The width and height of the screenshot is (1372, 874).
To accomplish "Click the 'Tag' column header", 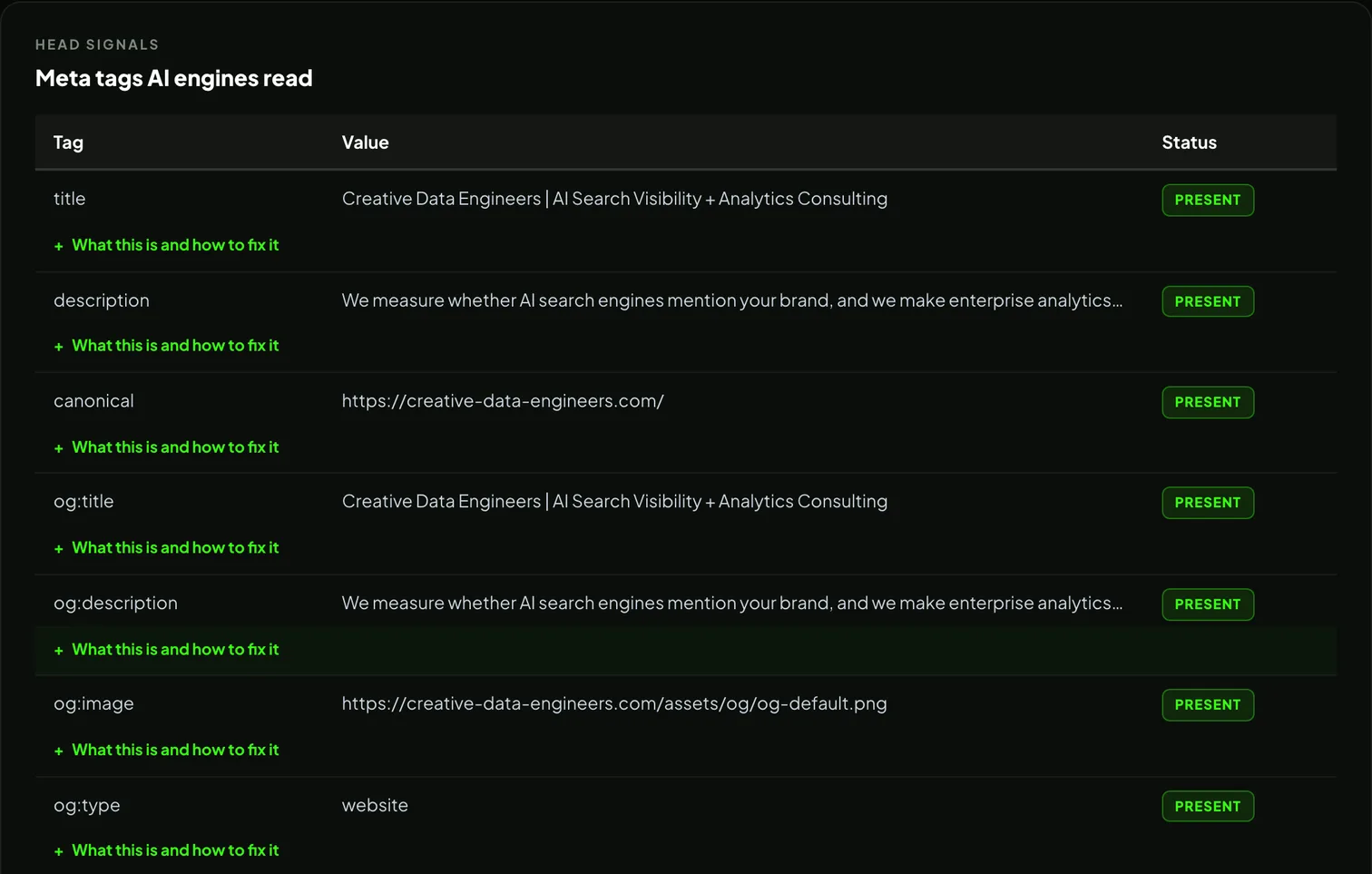I will (x=68, y=142).
